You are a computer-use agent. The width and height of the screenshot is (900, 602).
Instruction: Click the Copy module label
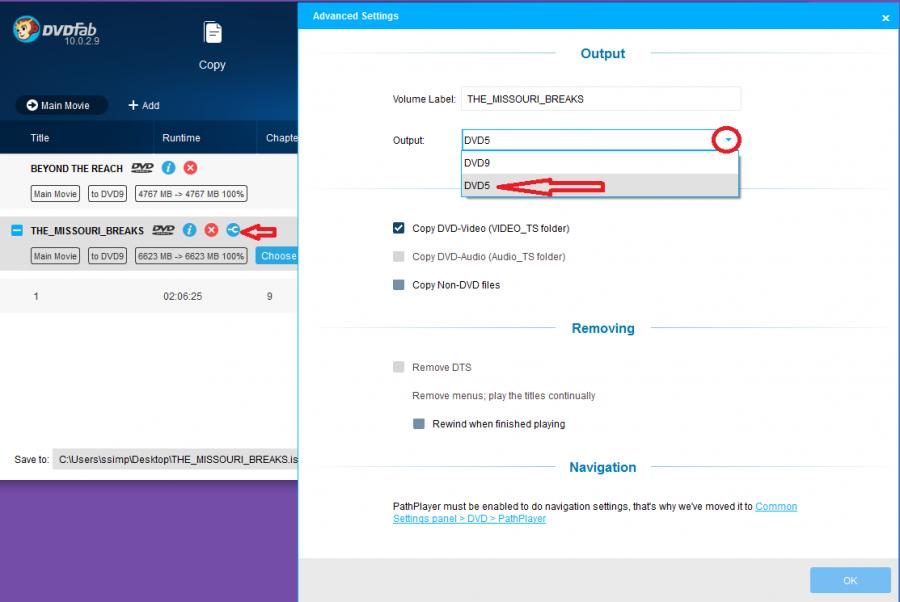point(212,65)
